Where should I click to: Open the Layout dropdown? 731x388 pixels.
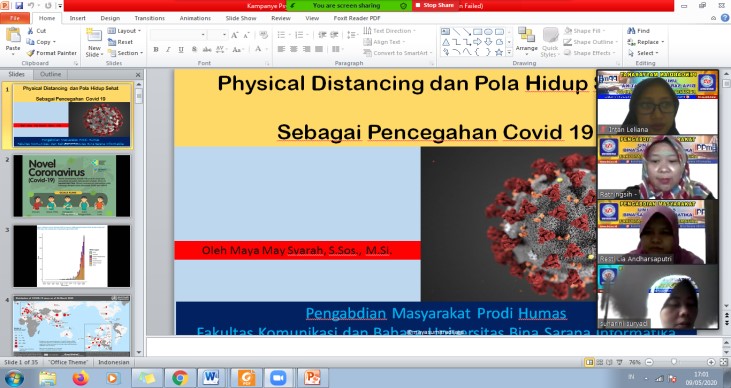[124, 31]
